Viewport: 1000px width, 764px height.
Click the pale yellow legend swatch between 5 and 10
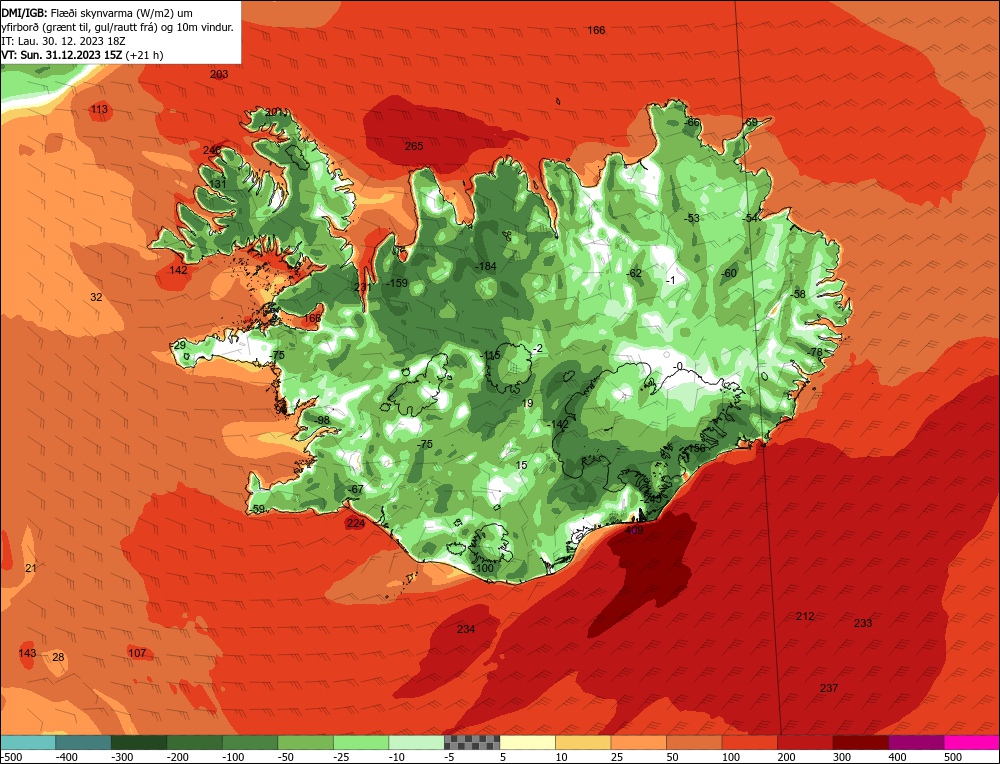pyautogui.click(x=527, y=742)
